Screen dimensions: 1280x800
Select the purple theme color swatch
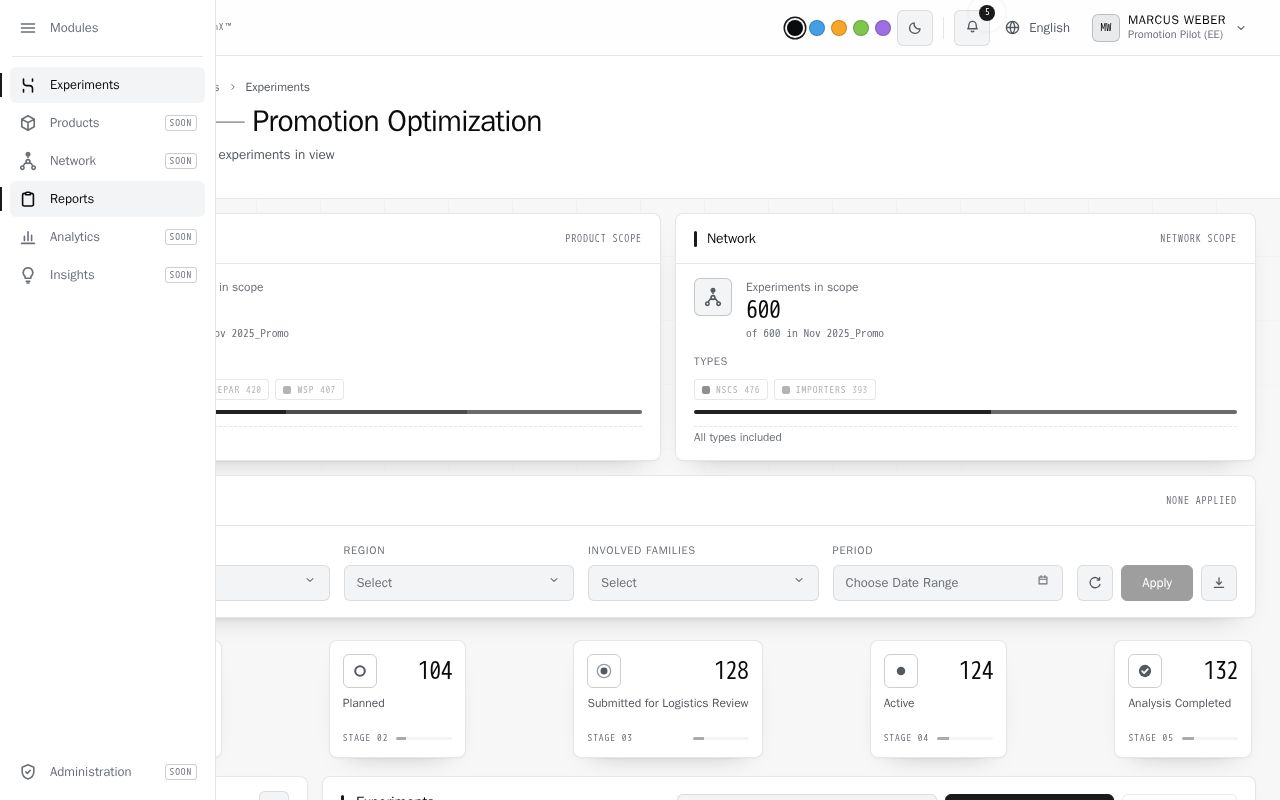click(883, 28)
